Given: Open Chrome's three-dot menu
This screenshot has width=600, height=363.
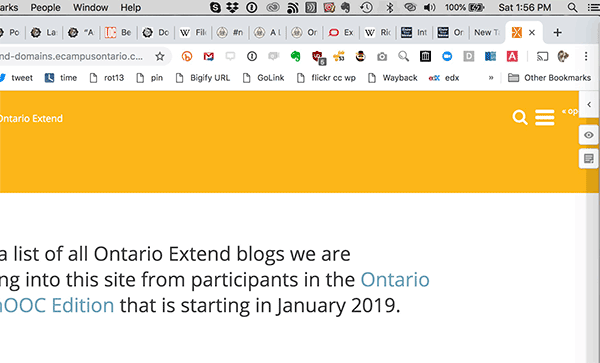Looking at the screenshot, I should coord(586,57).
